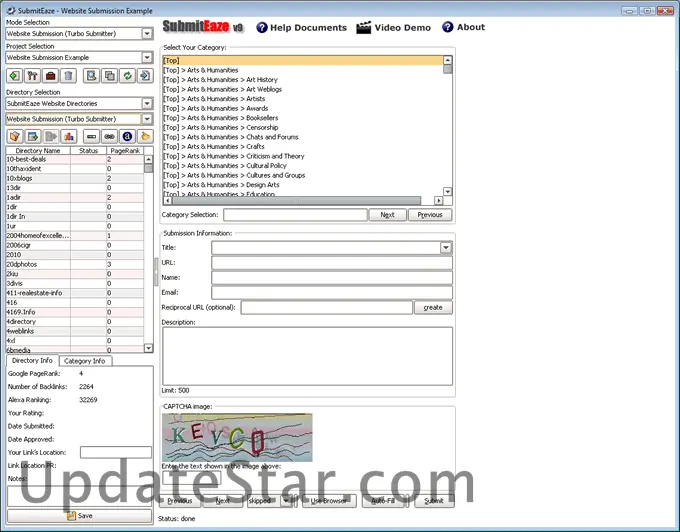The height and width of the screenshot is (532, 680).
Task: Click the create reciprocal URL button
Action: click(x=433, y=307)
